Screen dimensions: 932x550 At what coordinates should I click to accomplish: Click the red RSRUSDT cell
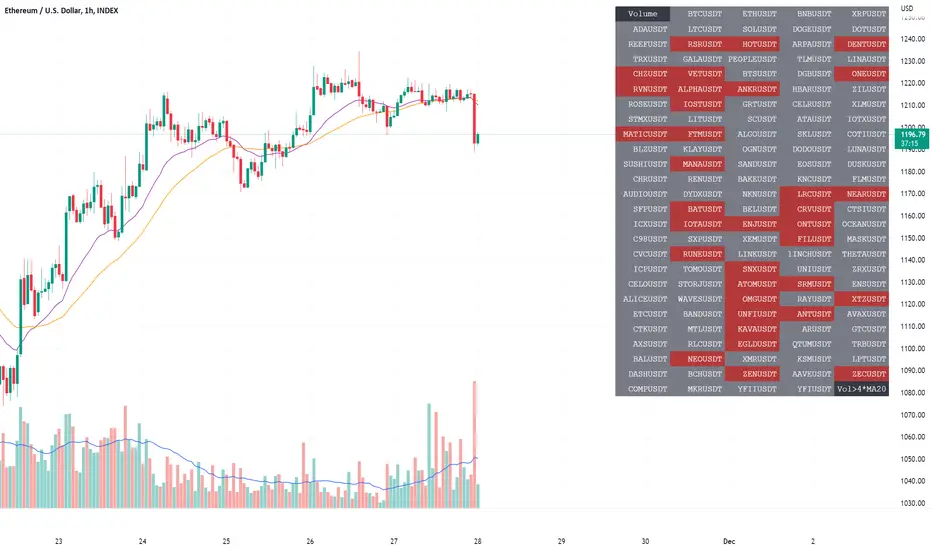[x=697, y=44]
